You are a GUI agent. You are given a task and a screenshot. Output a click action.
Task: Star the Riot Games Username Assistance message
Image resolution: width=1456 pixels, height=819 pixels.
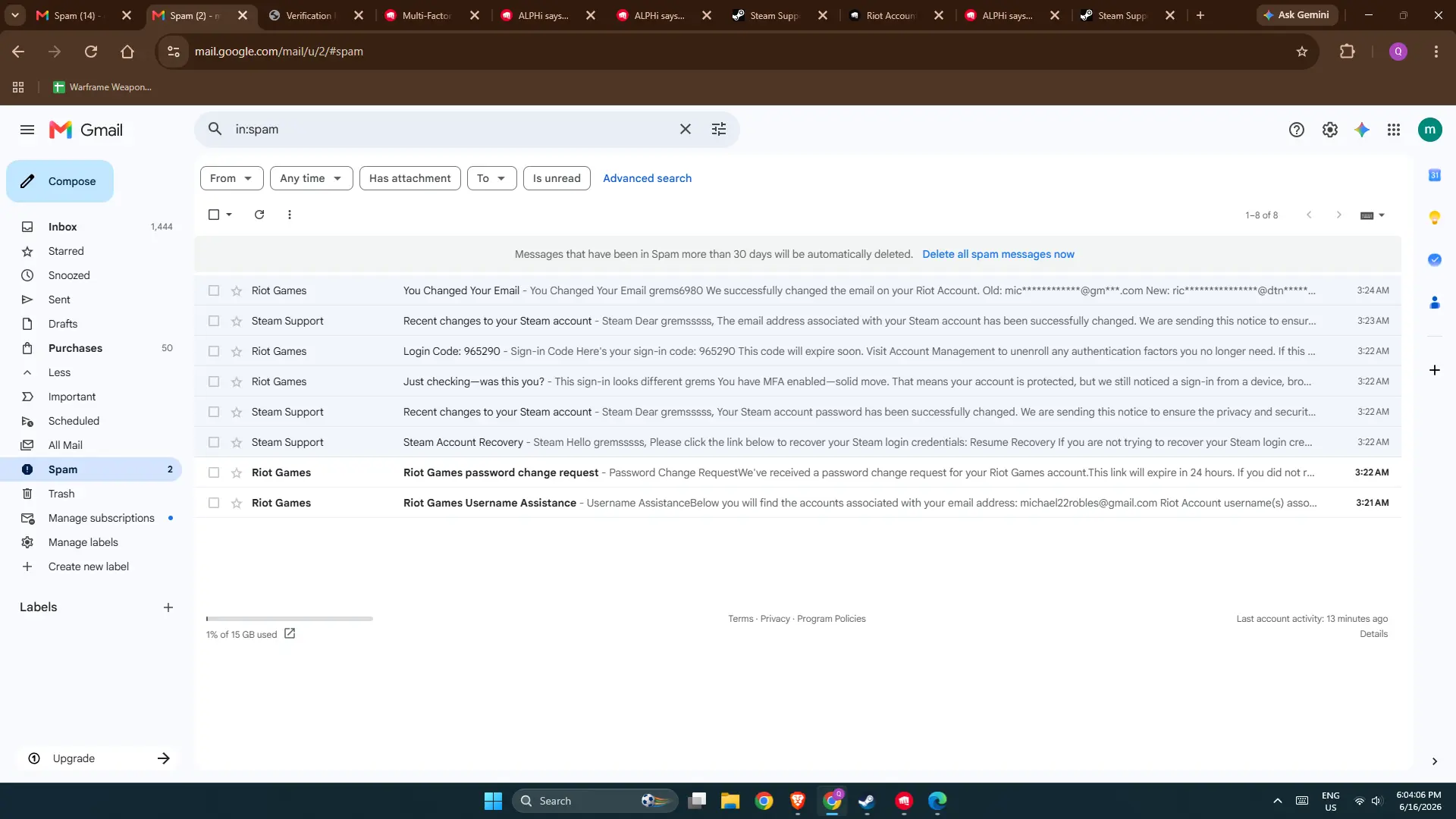[237, 503]
